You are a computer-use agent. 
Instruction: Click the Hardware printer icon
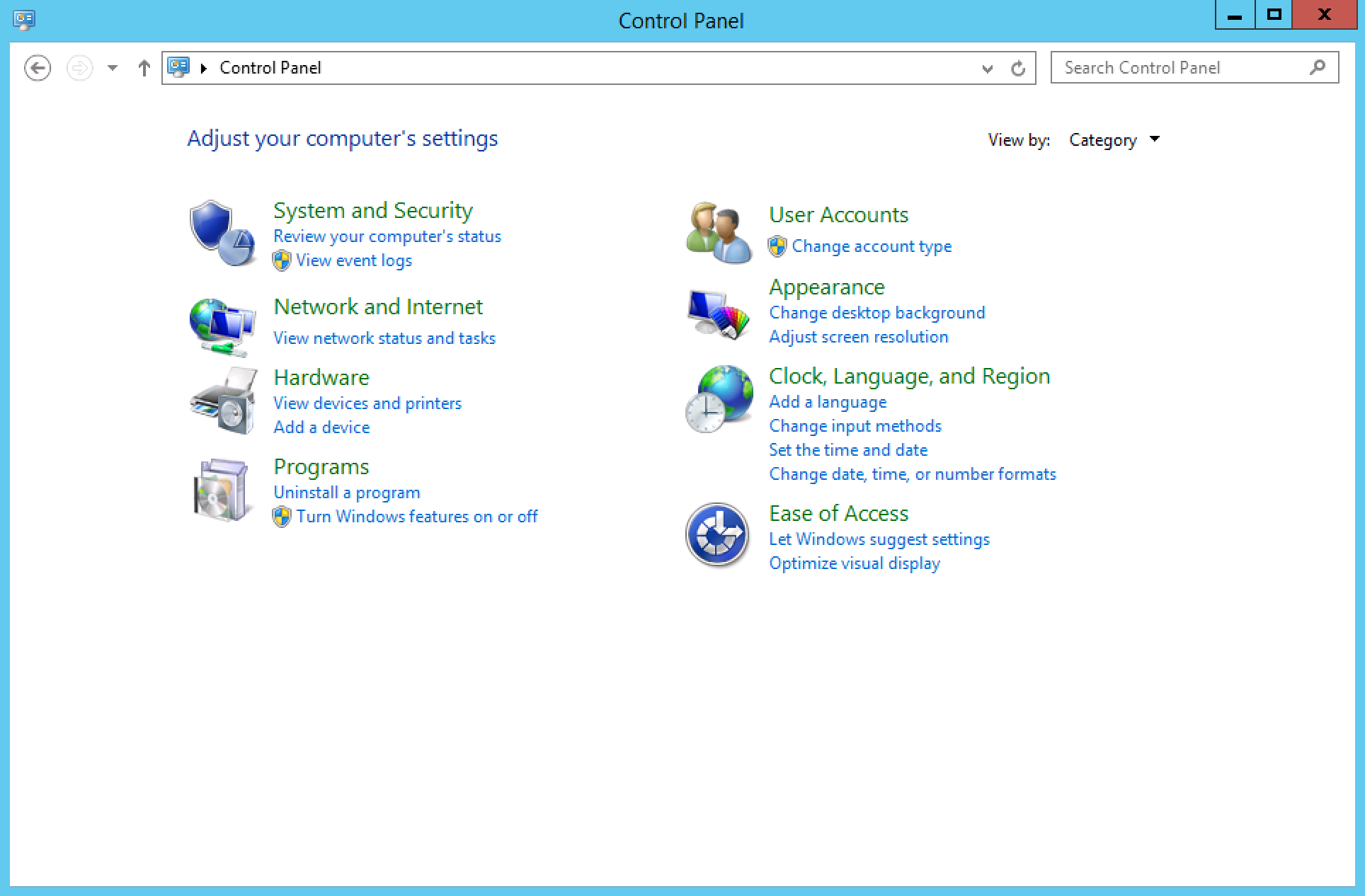(x=222, y=401)
